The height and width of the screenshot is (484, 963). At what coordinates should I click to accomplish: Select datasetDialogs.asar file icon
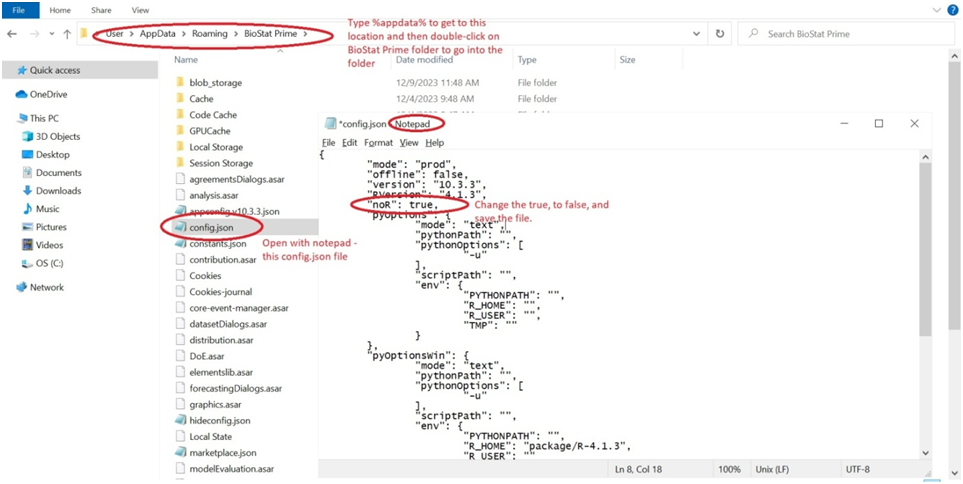click(x=180, y=324)
